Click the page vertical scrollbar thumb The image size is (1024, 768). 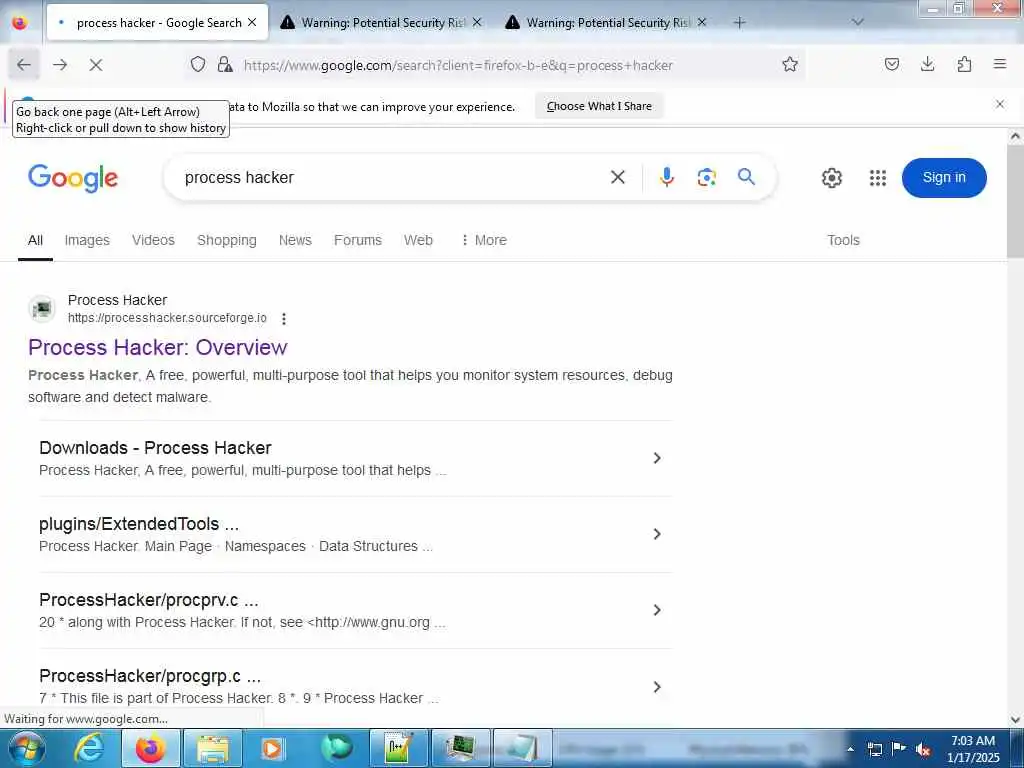tap(1015, 201)
